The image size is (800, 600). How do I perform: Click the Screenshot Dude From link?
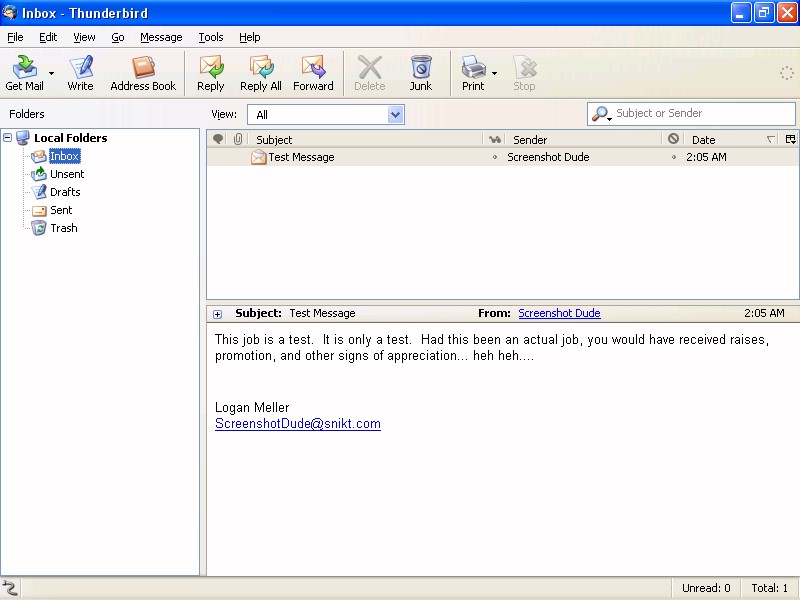coord(559,313)
